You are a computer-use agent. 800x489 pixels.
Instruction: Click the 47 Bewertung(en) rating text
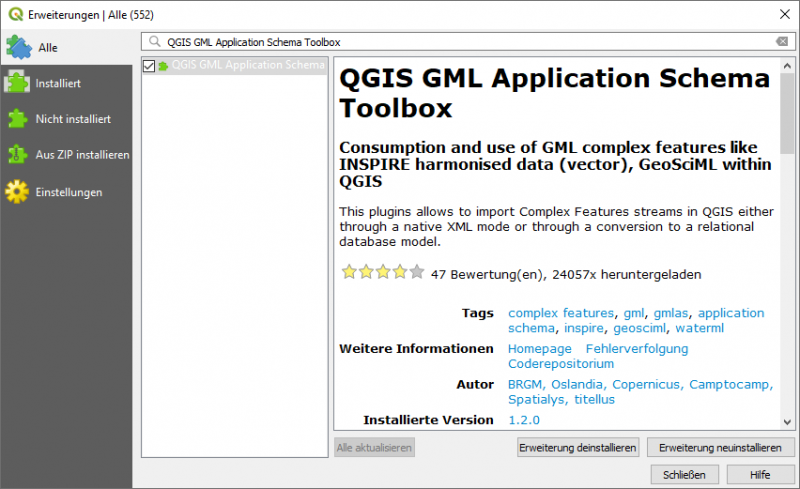[x=488, y=275]
